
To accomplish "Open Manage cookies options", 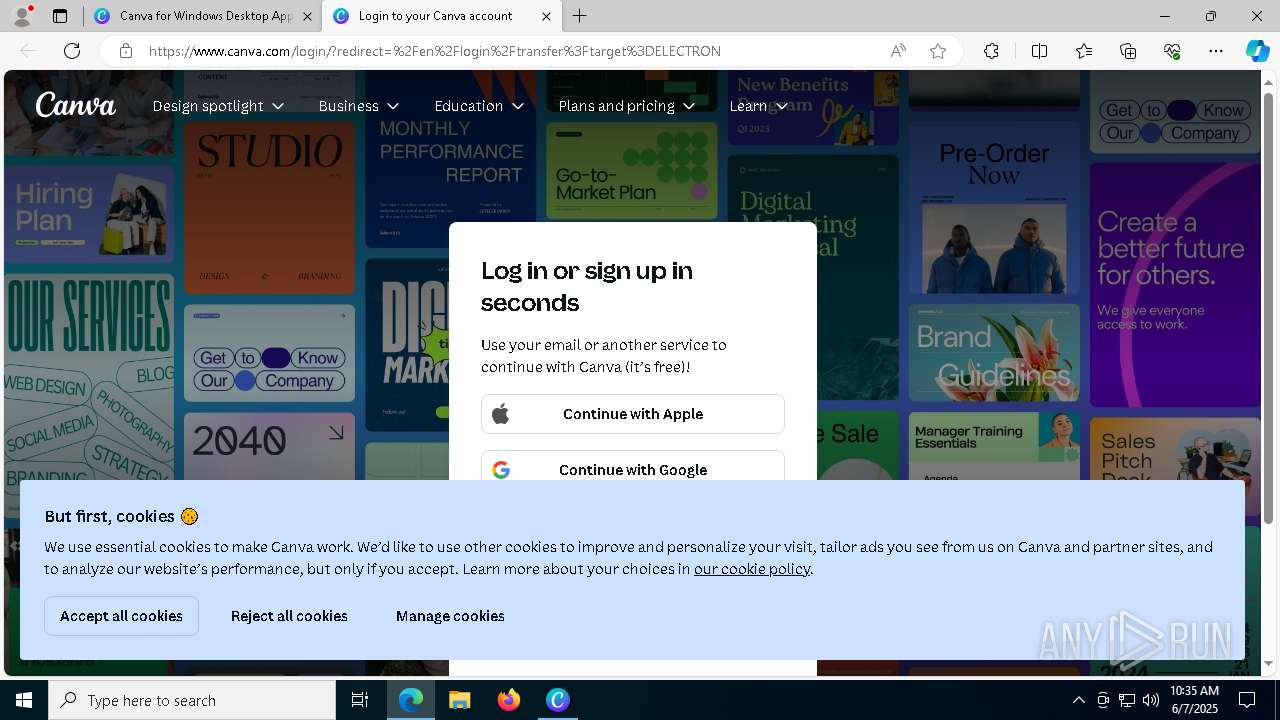I will [x=450, y=616].
